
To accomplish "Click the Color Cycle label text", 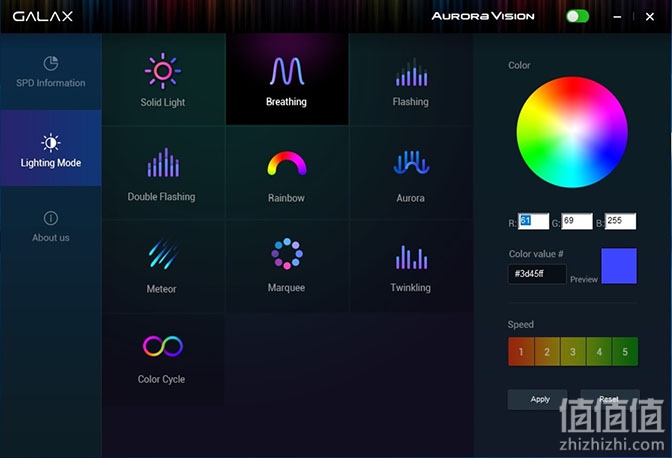I will [x=162, y=379].
